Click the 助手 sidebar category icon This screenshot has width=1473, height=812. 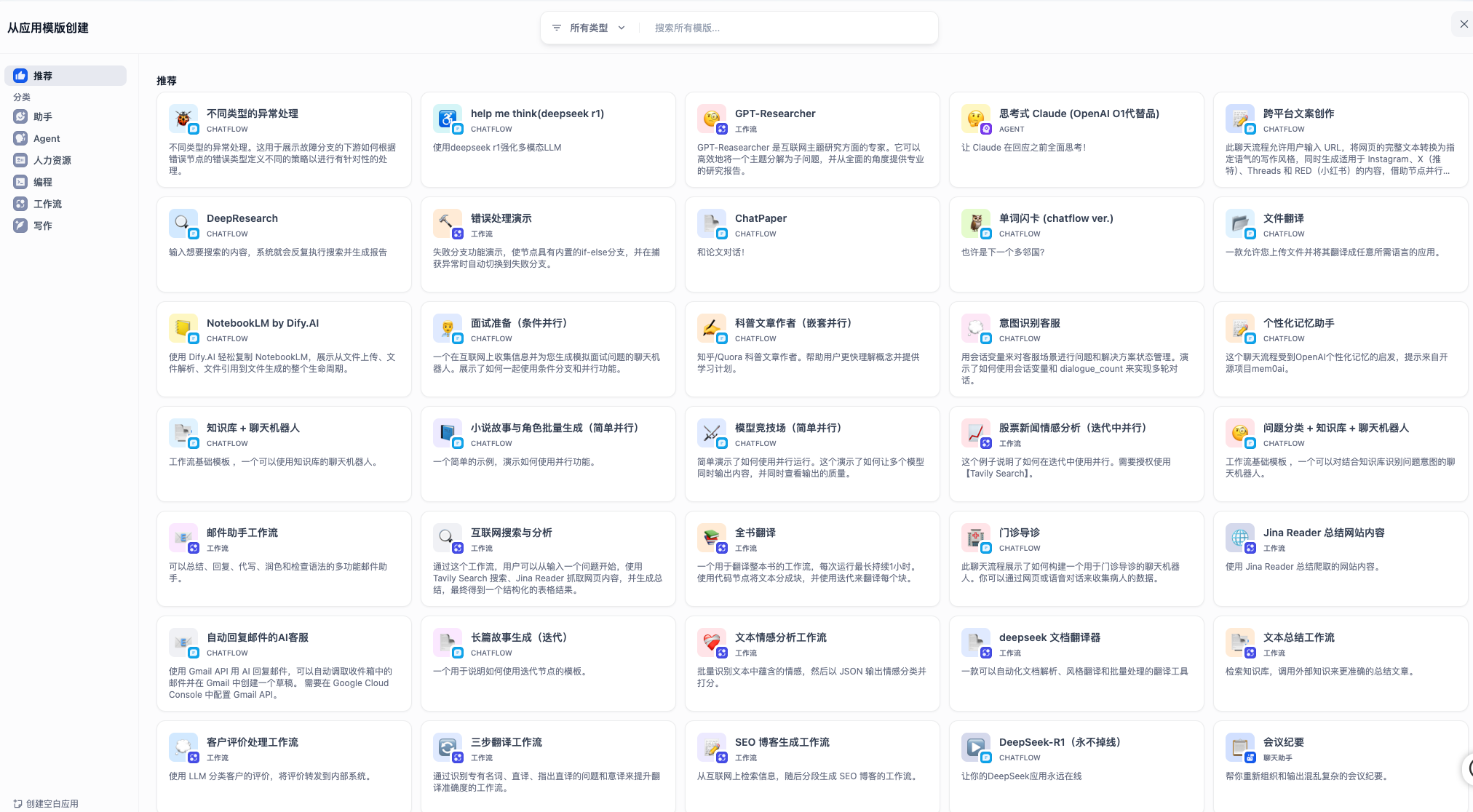(20, 116)
